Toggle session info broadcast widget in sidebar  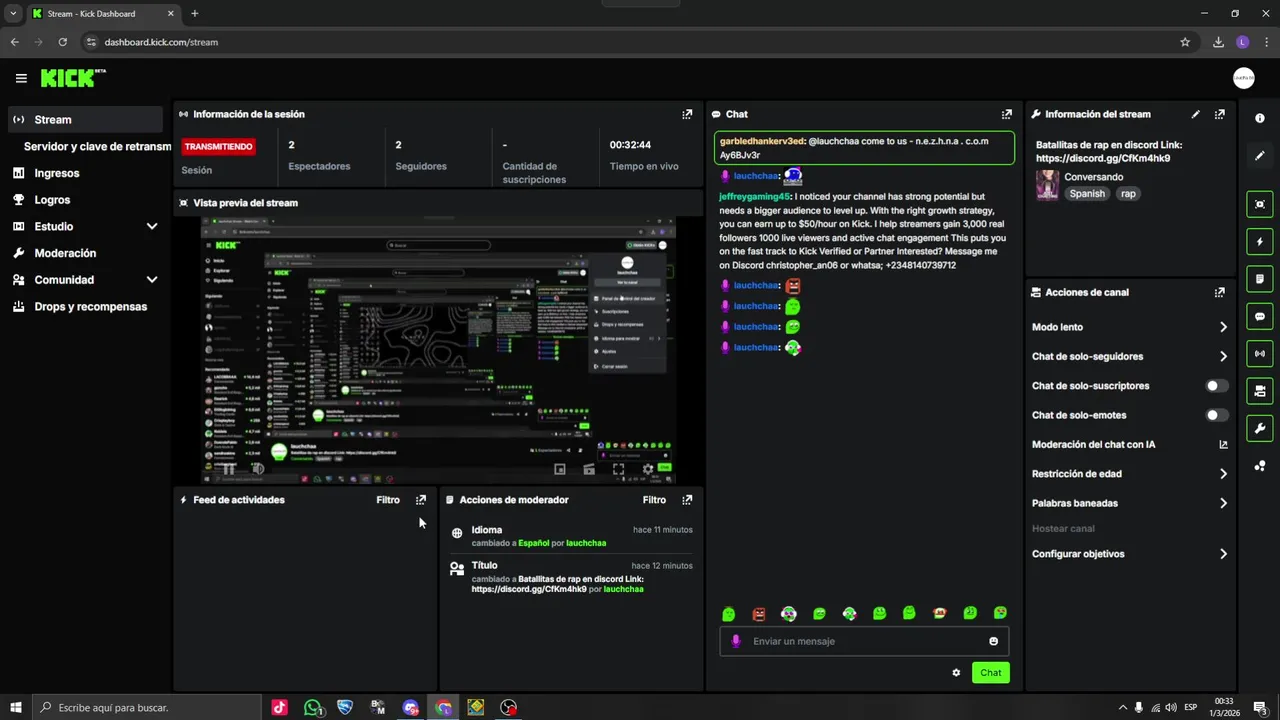pos(1260,353)
